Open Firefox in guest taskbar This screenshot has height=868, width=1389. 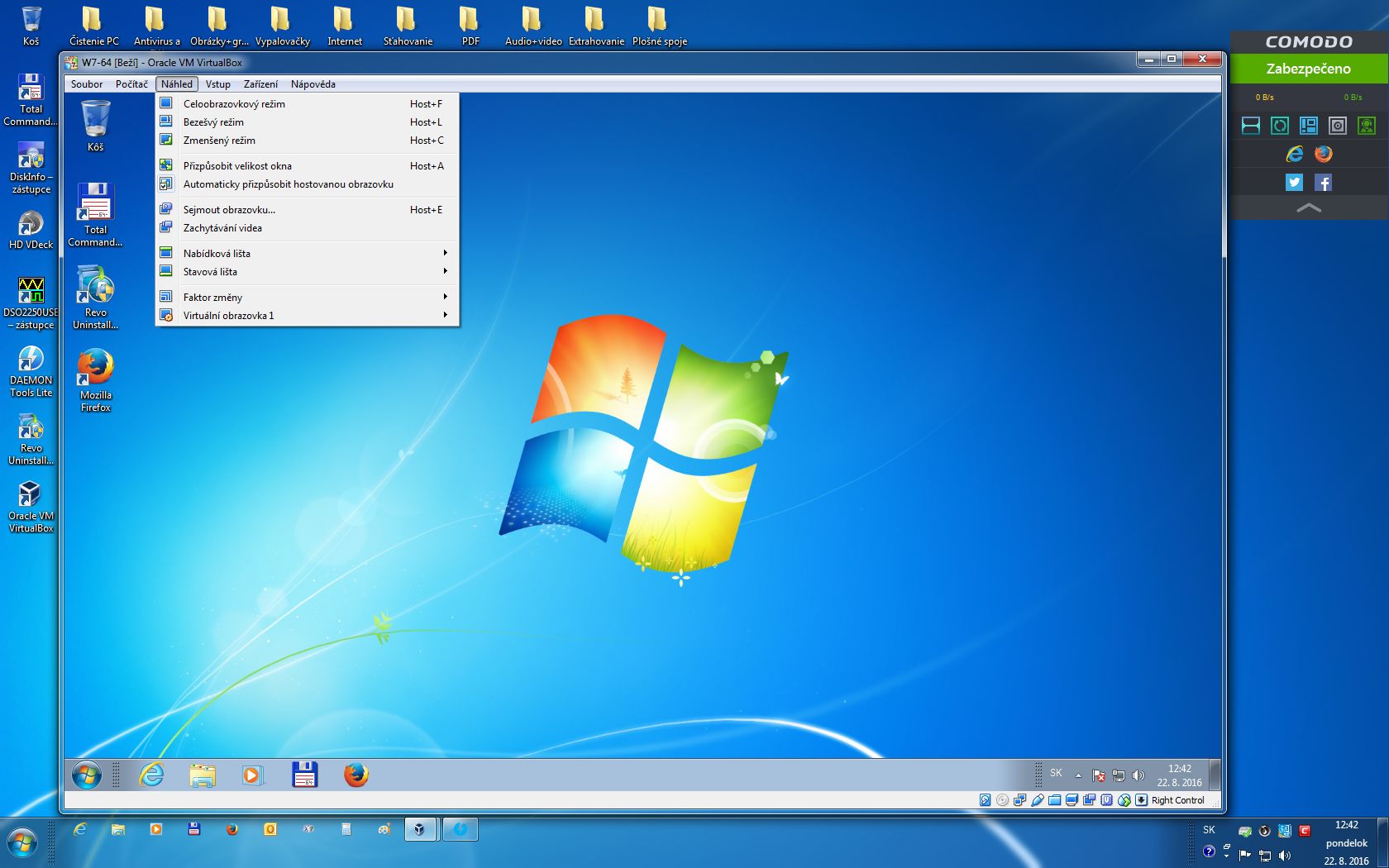click(356, 775)
